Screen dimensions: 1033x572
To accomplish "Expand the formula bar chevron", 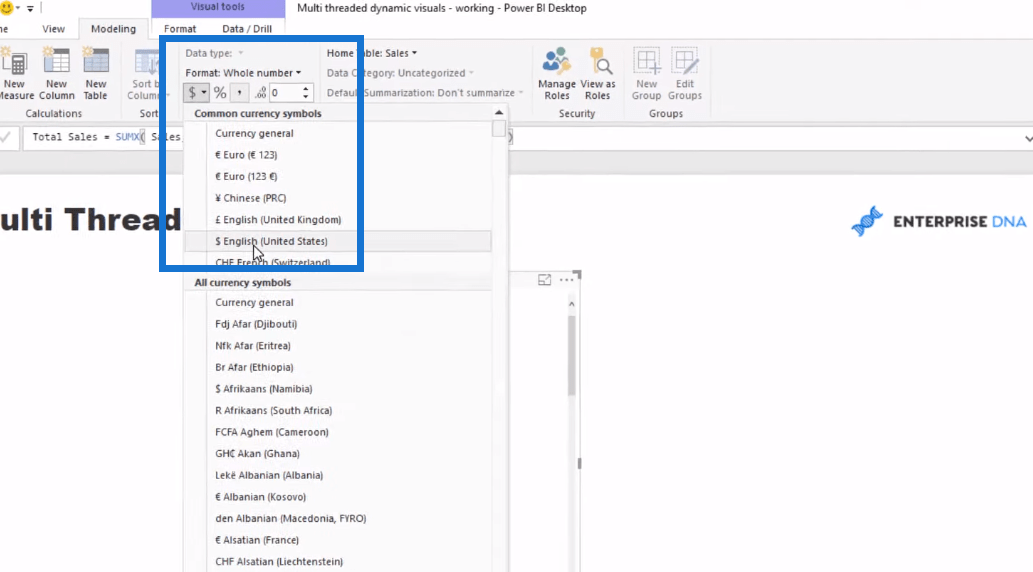I will 1026,137.
